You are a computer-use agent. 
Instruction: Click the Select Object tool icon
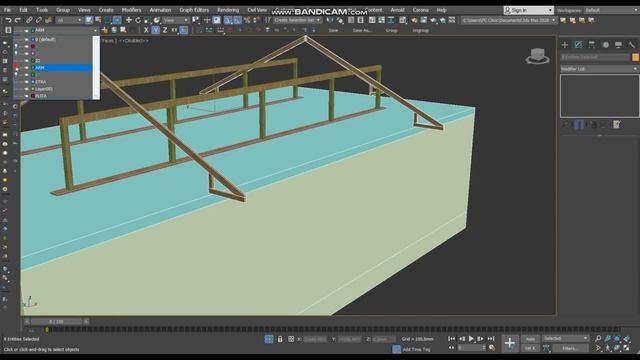click(89, 20)
